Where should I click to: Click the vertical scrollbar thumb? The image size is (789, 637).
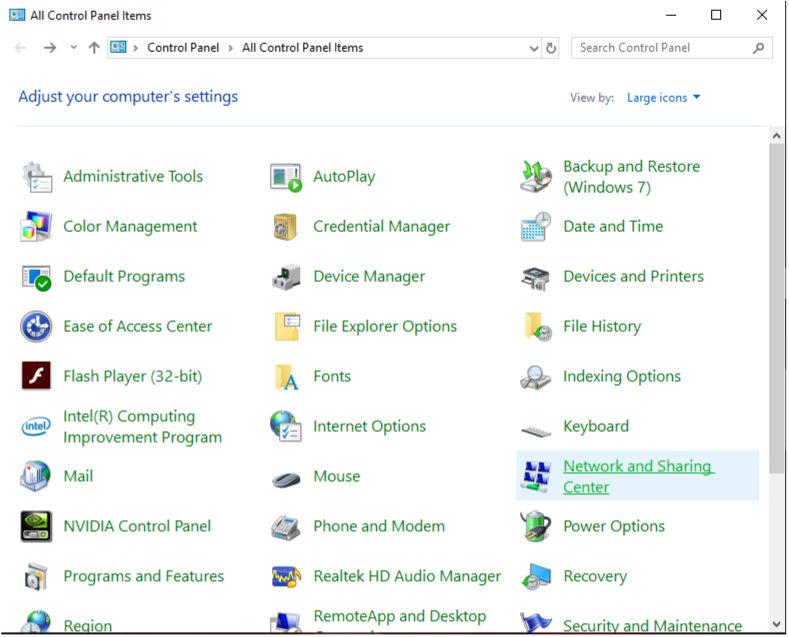click(777, 308)
